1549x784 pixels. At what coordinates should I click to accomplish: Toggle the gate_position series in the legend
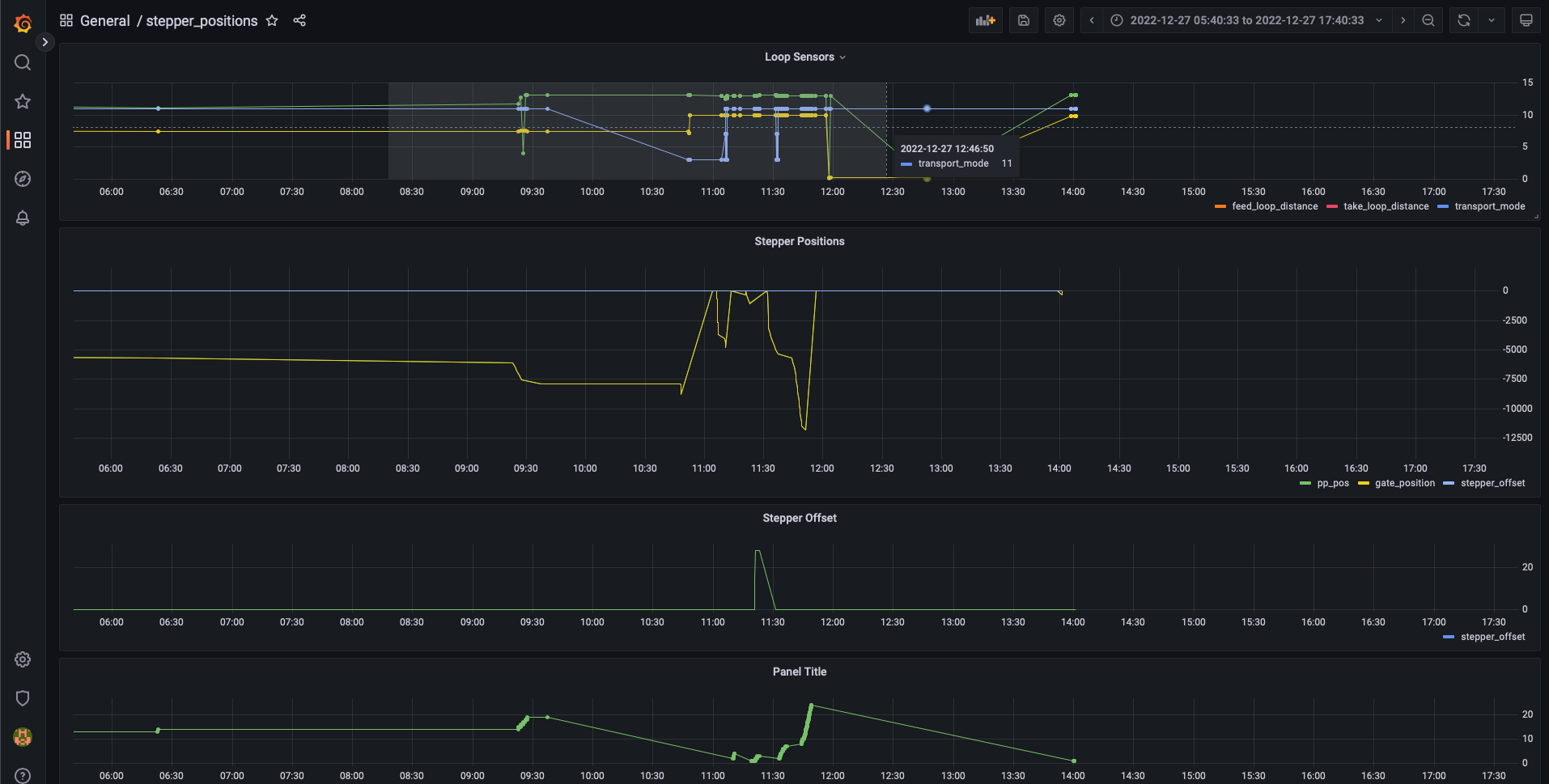[1403, 483]
